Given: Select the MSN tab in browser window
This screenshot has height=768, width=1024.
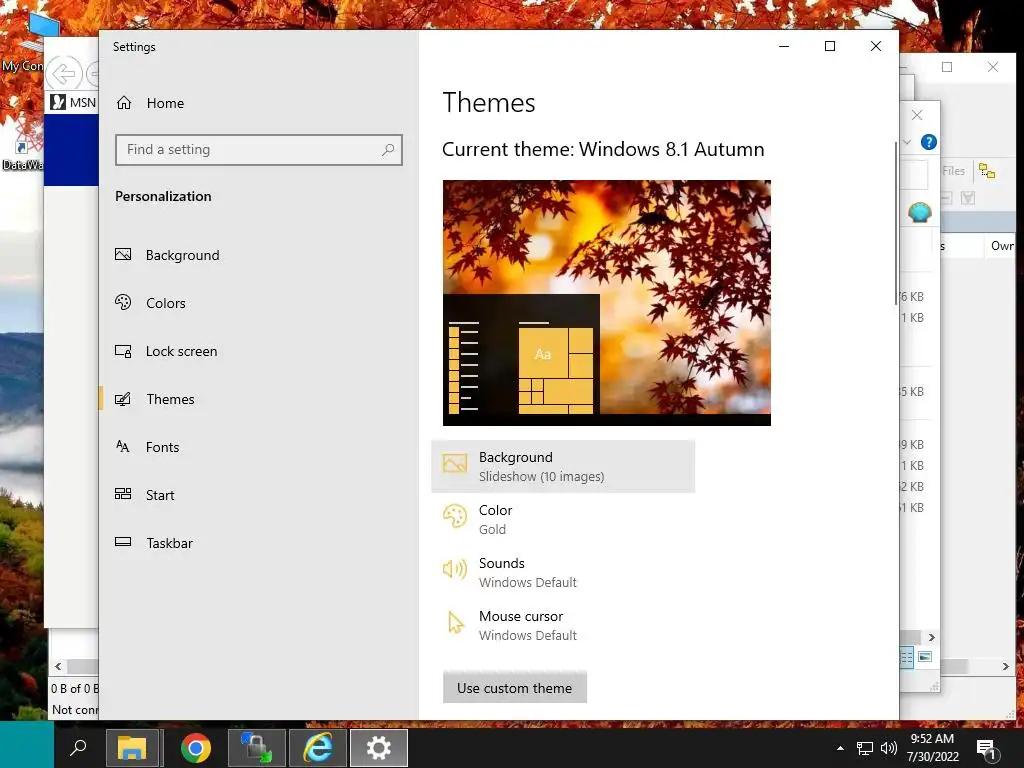Looking at the screenshot, I should pos(73,103).
